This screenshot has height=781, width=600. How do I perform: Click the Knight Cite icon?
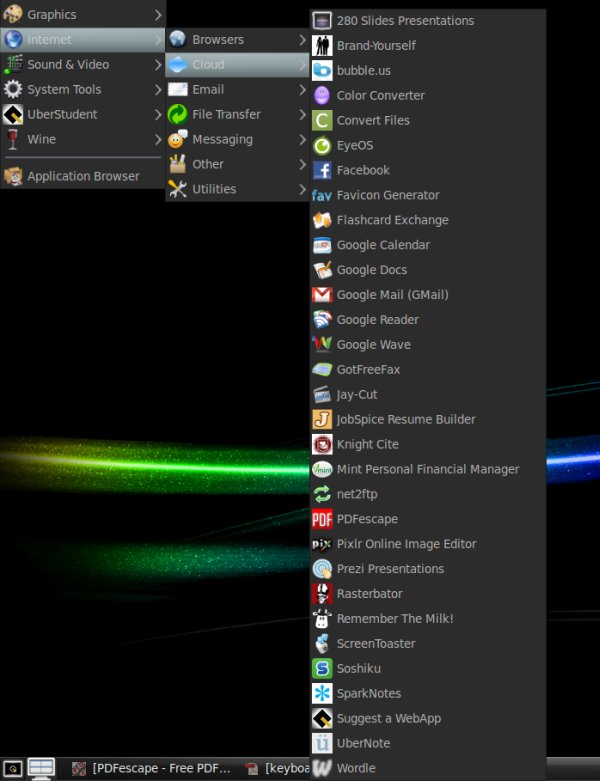point(322,444)
